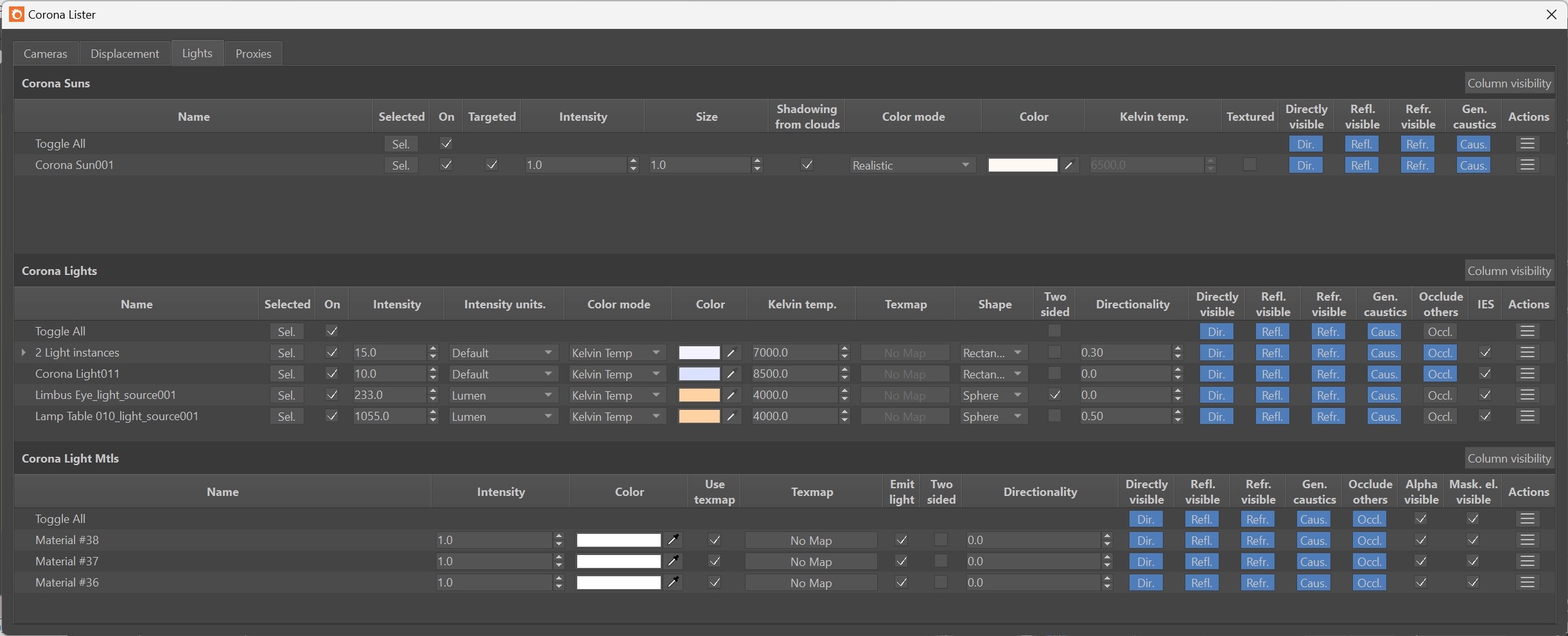Pick color with eyedropper for Material #38

(x=673, y=540)
